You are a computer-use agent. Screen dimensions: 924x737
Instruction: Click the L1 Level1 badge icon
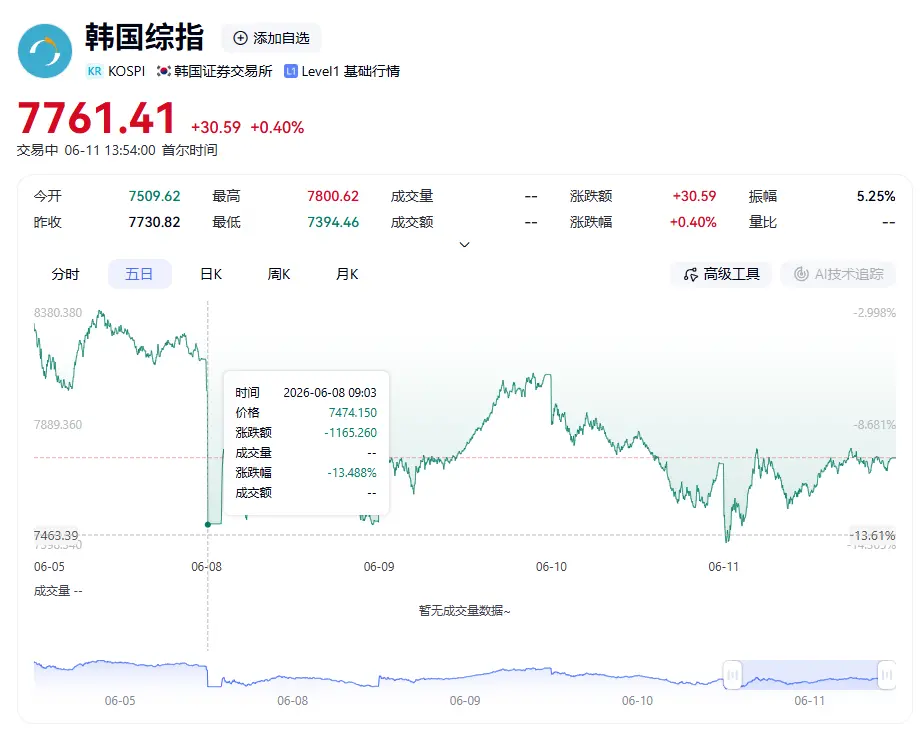point(291,71)
